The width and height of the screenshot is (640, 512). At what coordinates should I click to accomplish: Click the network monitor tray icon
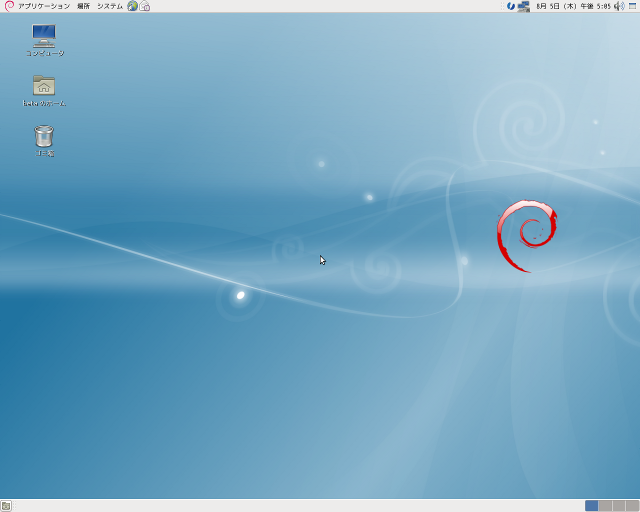click(523, 6)
